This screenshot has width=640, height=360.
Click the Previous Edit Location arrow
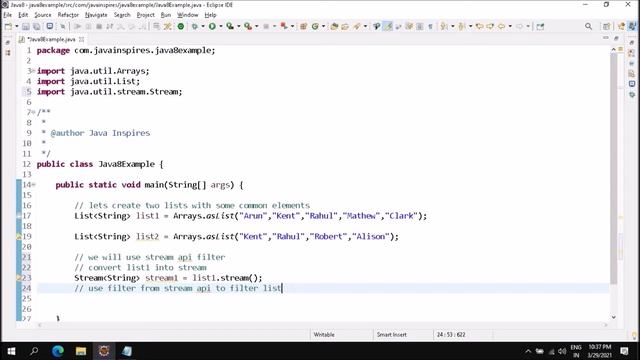[480, 27]
